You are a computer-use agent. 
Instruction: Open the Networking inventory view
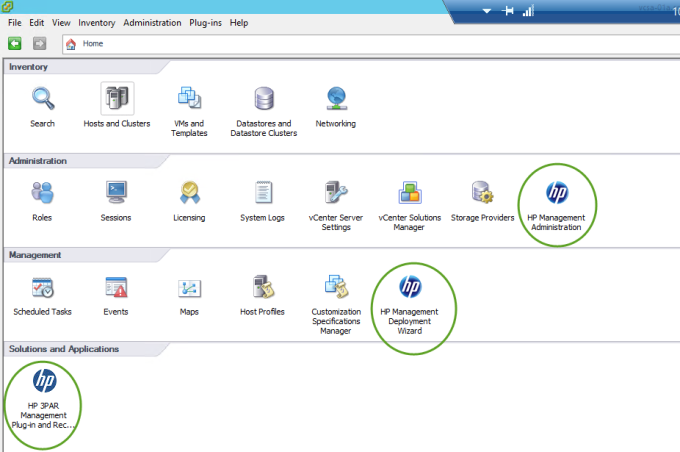(x=336, y=99)
